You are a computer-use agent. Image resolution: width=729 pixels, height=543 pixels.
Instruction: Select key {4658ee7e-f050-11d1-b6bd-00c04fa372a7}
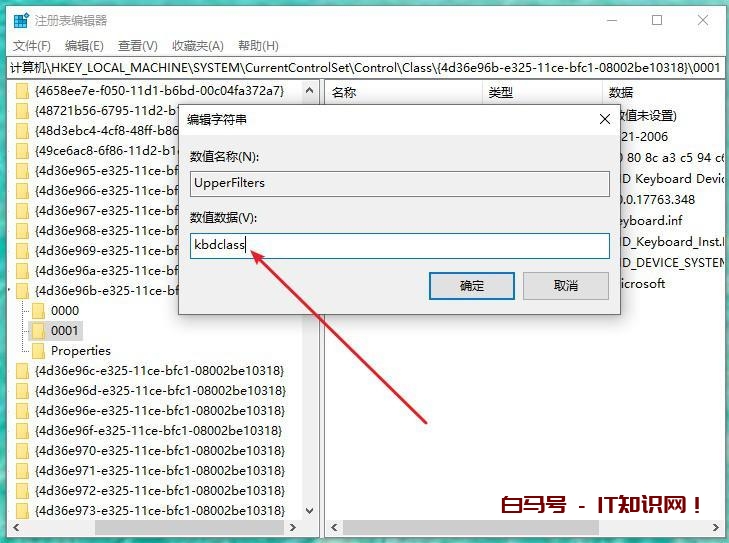click(159, 91)
